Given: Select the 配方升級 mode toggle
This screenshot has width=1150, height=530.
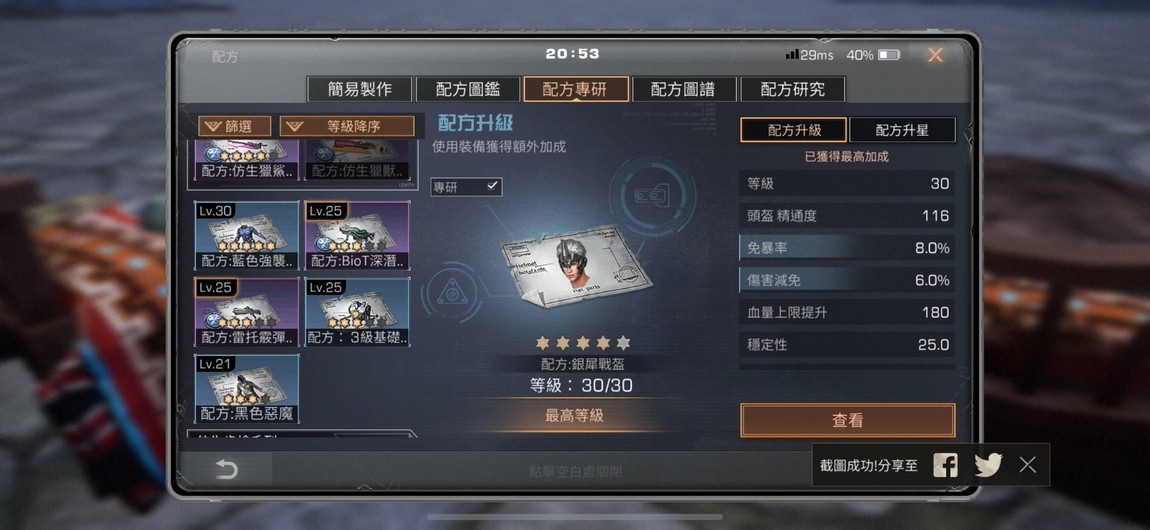Looking at the screenshot, I should click(x=794, y=130).
